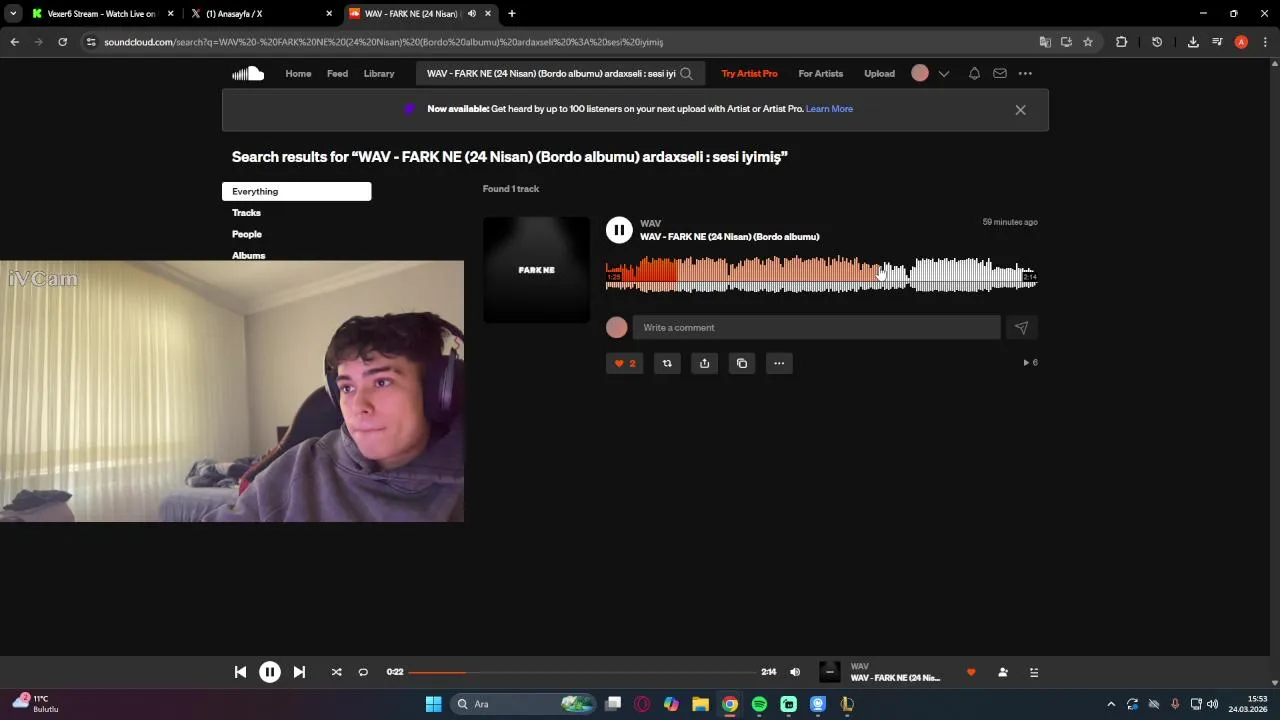Click Try Artist Pro
This screenshot has height=720, width=1280.
click(749, 73)
